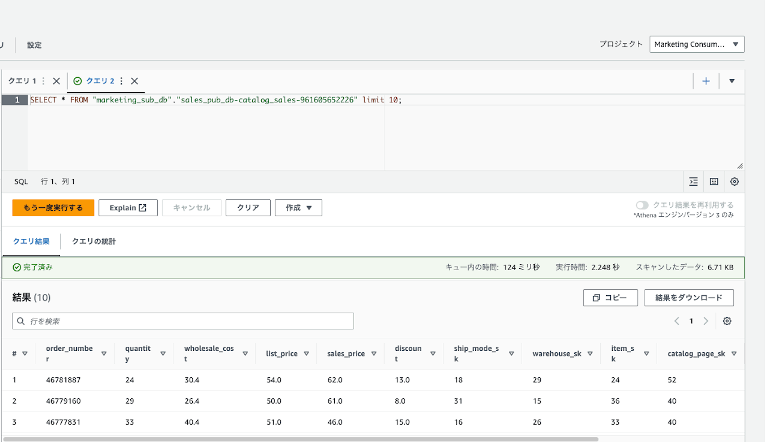
Task: Sort by the # column arrow
Action: coord(25,354)
